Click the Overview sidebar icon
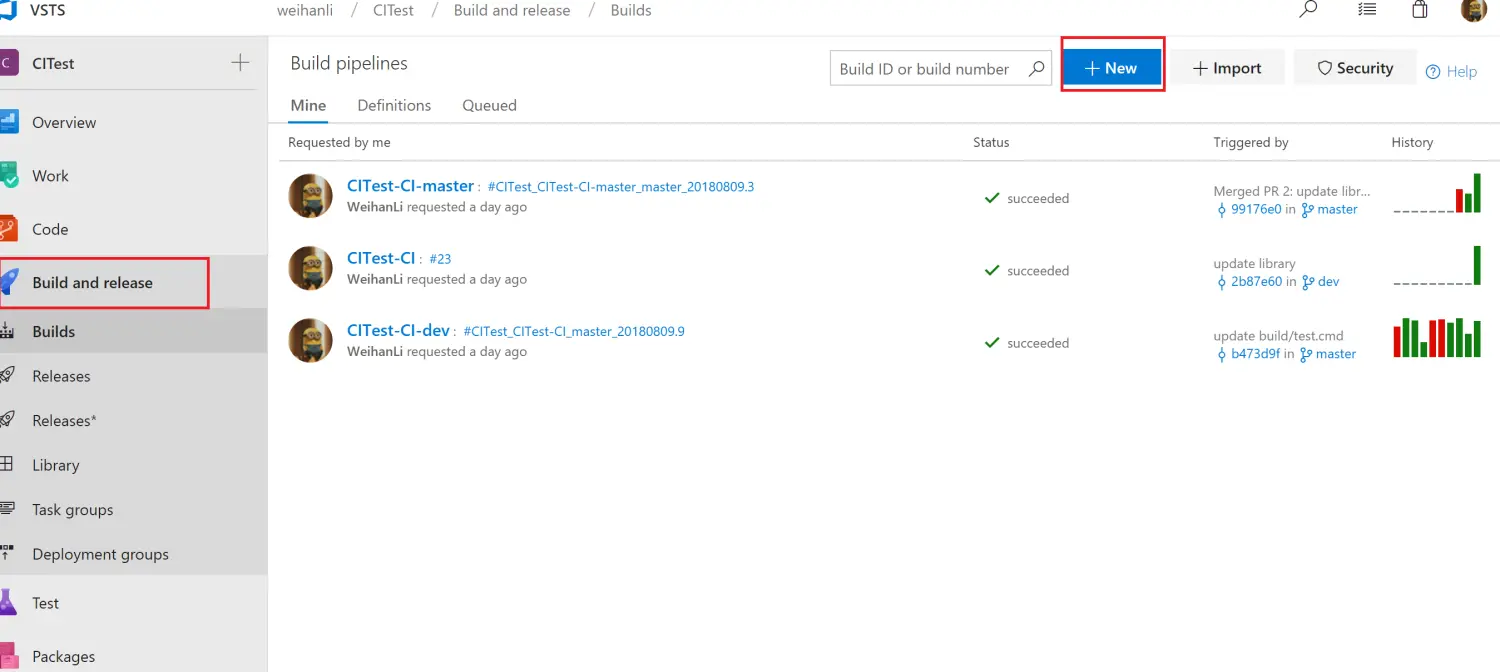1500x672 pixels. (x=9, y=122)
